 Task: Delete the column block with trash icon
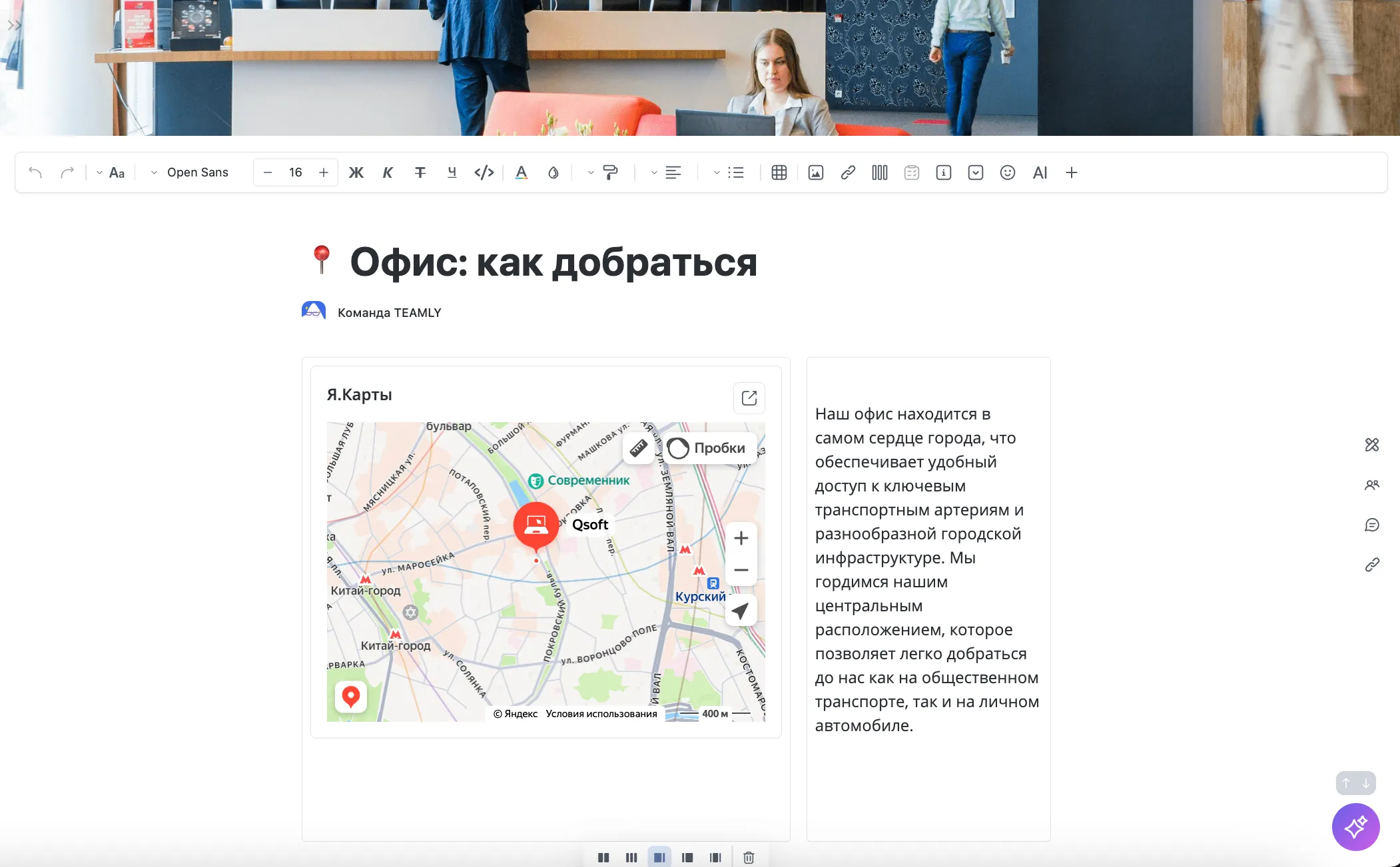[x=749, y=858]
